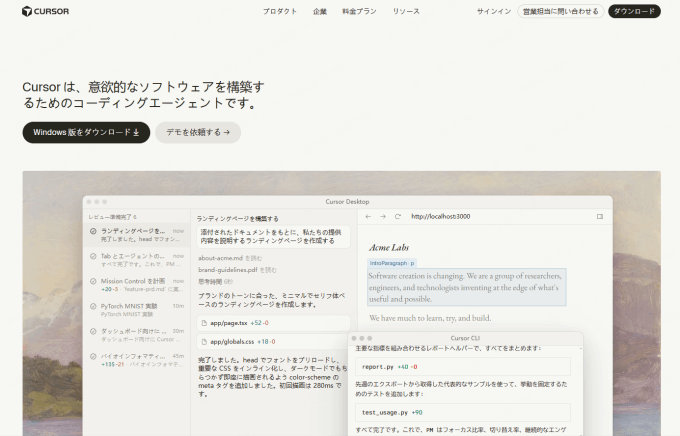Click check circle for PyTorch MNIST task
Image resolution: width=680 pixels, height=436 pixels.
coord(93,306)
